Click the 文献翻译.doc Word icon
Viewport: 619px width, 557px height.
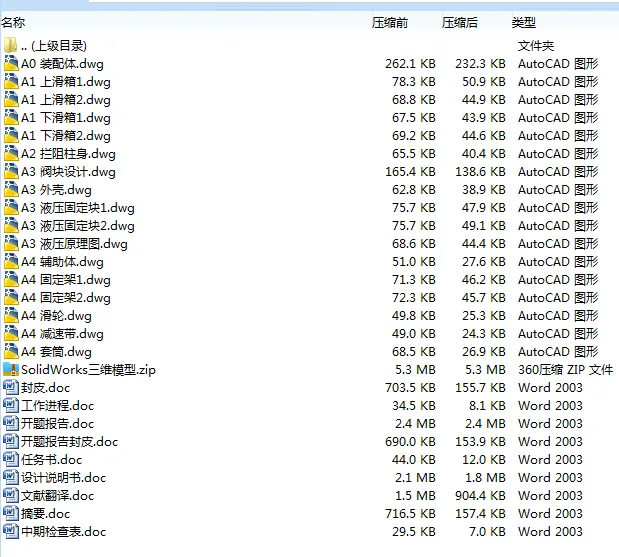click(x=11, y=495)
